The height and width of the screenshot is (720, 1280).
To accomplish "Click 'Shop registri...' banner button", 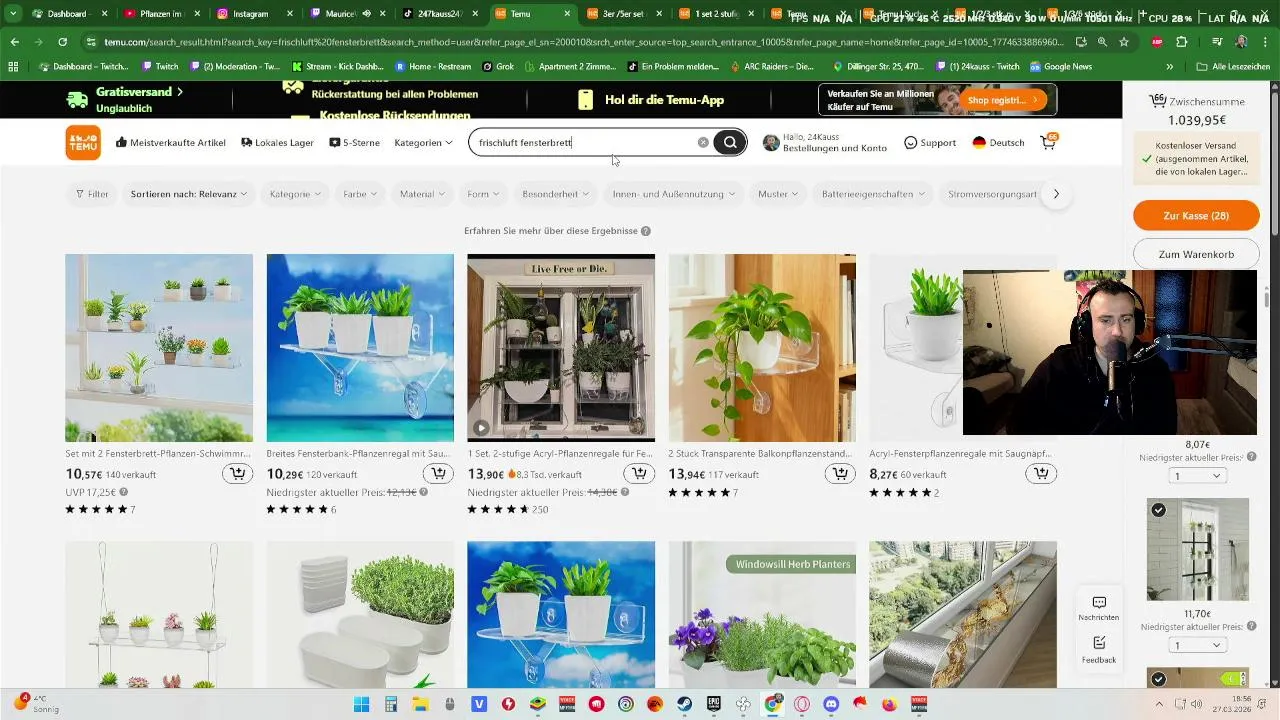I will (1003, 100).
